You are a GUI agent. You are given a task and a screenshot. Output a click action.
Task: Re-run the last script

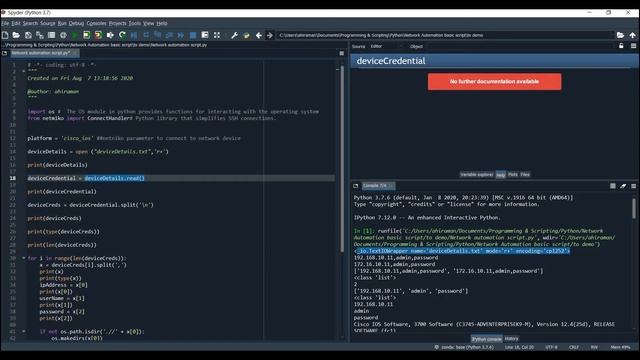(122, 35)
